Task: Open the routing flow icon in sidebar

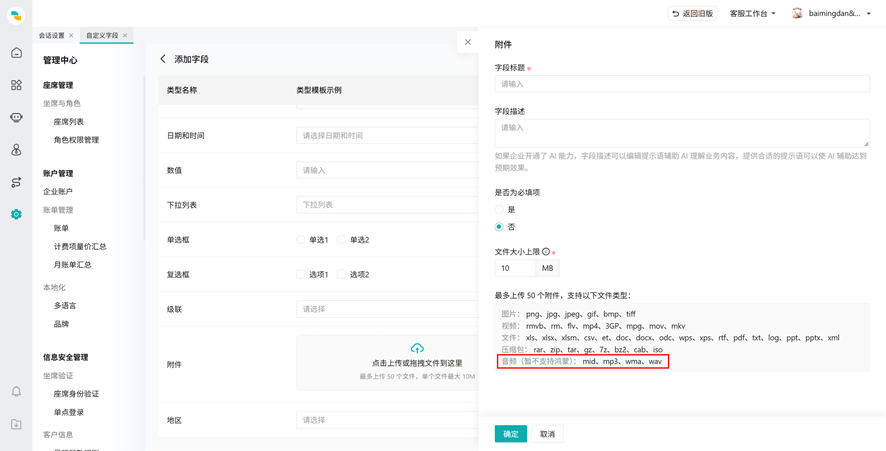Action: click(16, 182)
